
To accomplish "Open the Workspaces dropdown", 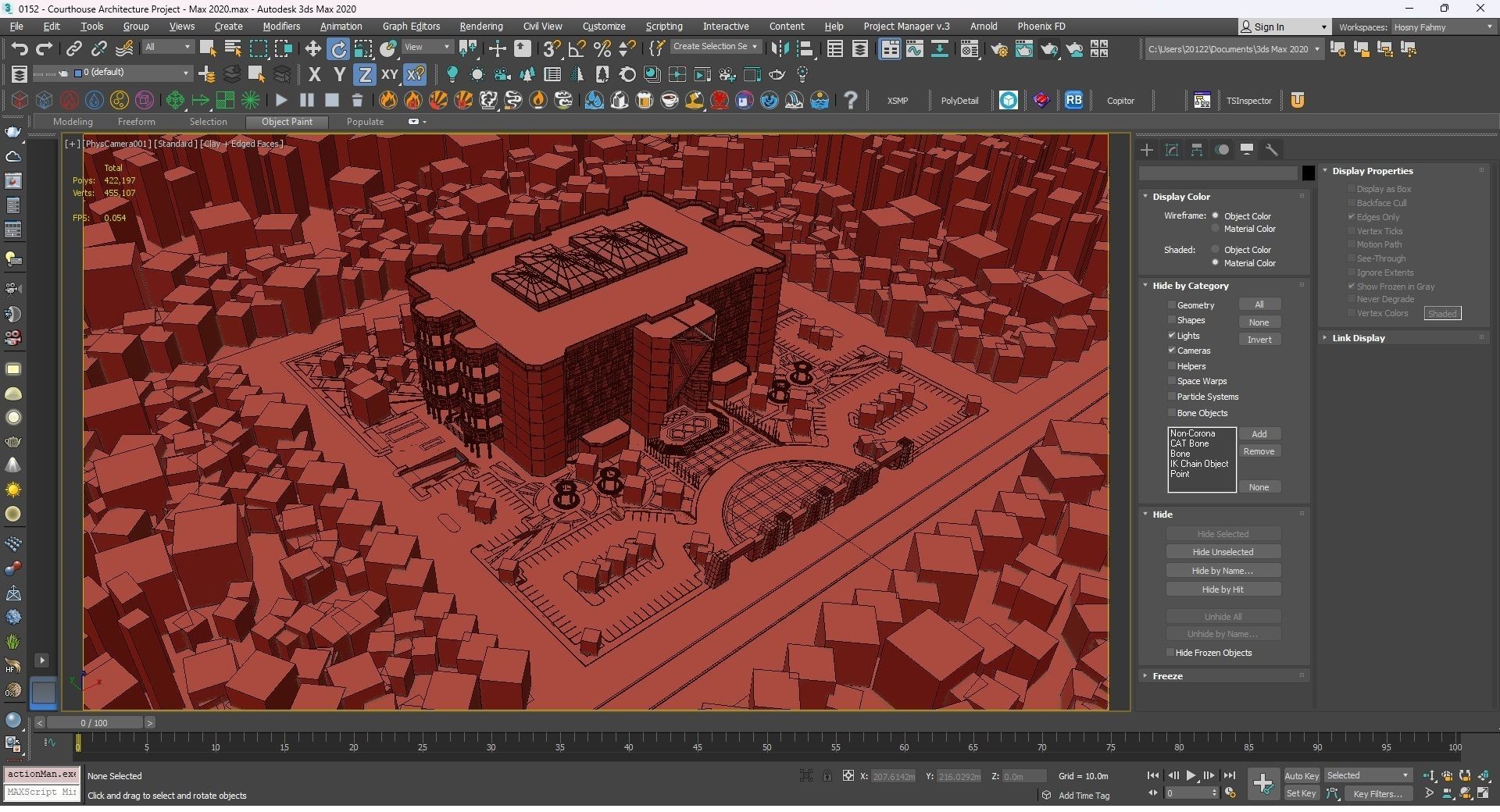I will pyautogui.click(x=1443, y=27).
